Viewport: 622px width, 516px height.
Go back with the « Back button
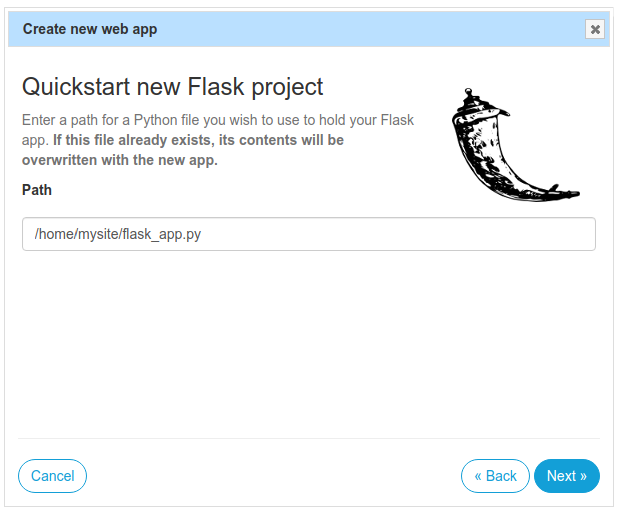coord(495,476)
